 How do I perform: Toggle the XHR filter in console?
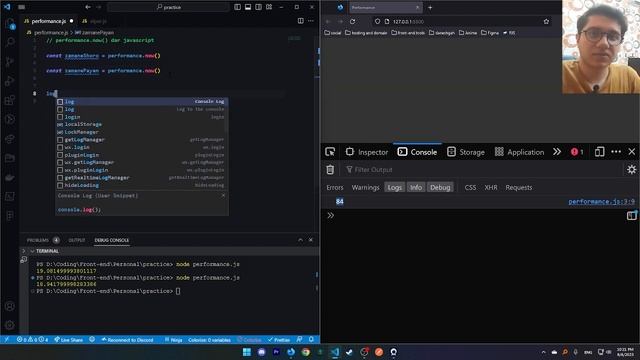(491, 187)
